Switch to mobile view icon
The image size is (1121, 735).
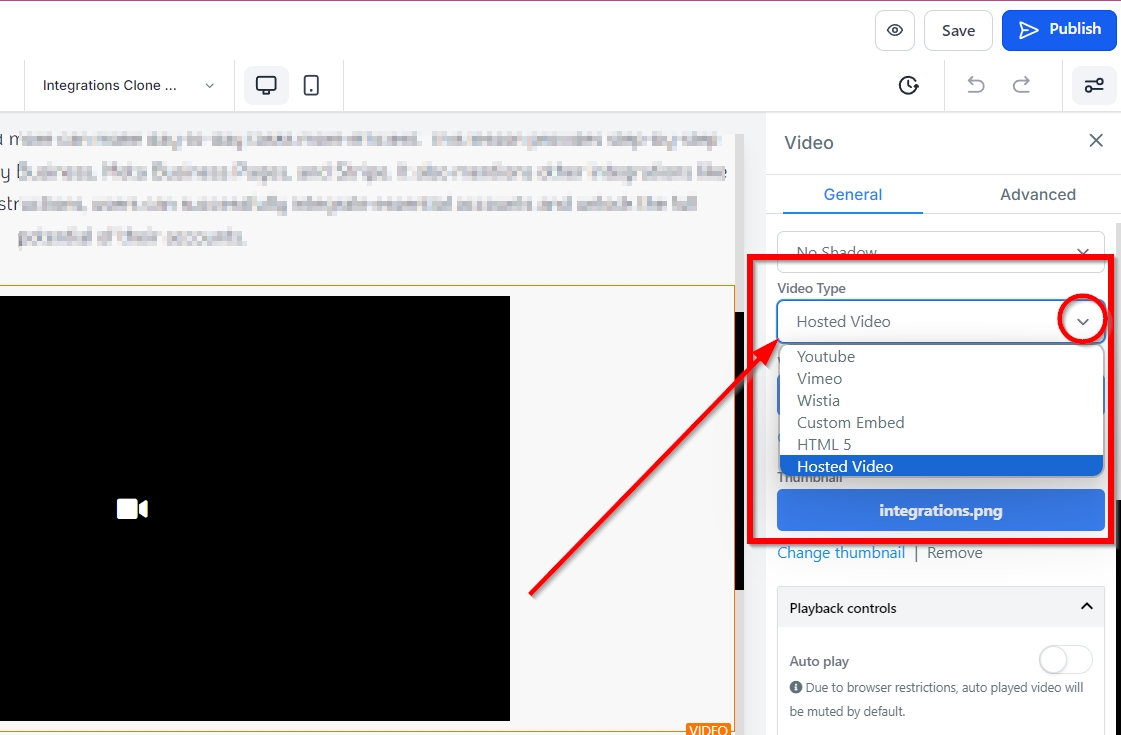point(311,86)
